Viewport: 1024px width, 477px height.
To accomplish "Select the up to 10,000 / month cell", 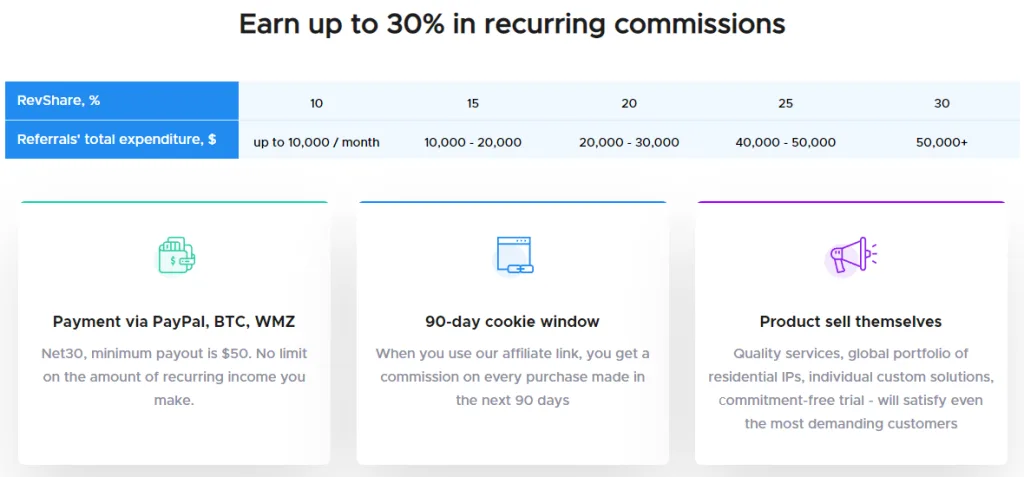I will (x=316, y=142).
